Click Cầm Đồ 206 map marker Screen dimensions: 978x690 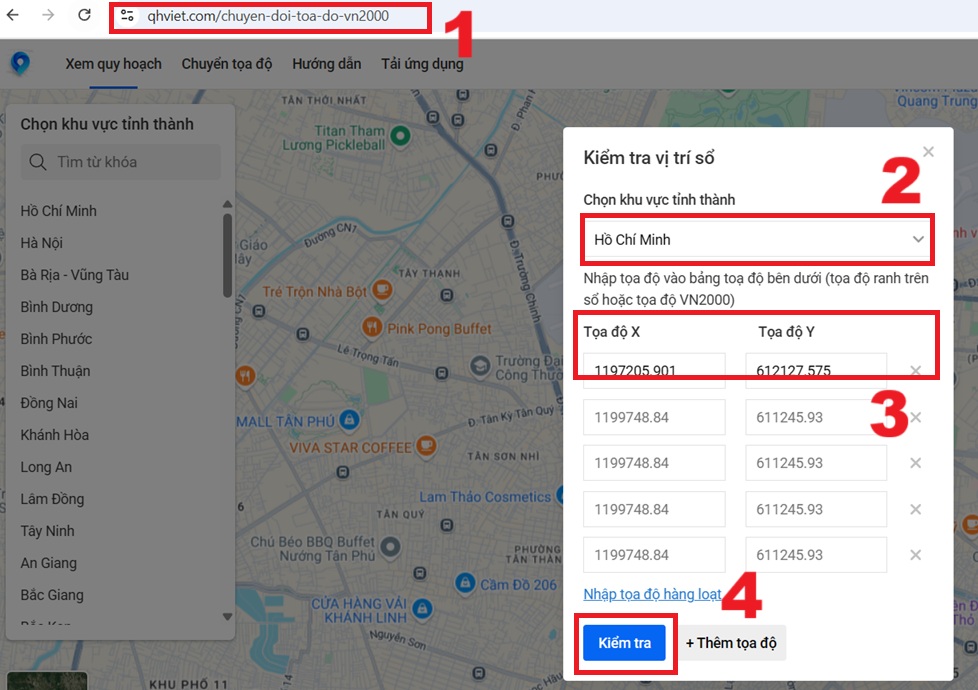[465, 583]
